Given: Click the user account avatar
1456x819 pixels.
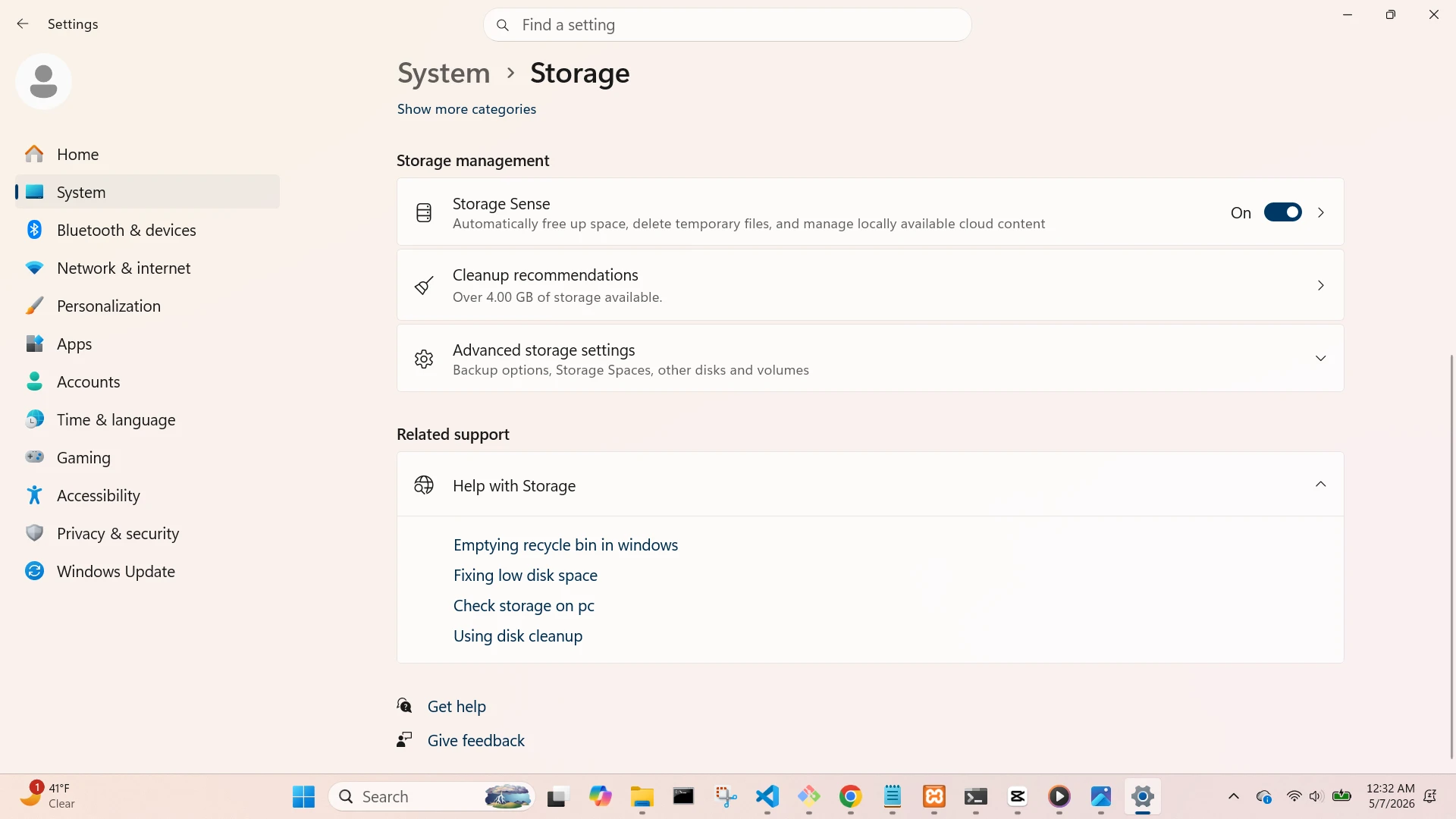Looking at the screenshot, I should coord(43,81).
